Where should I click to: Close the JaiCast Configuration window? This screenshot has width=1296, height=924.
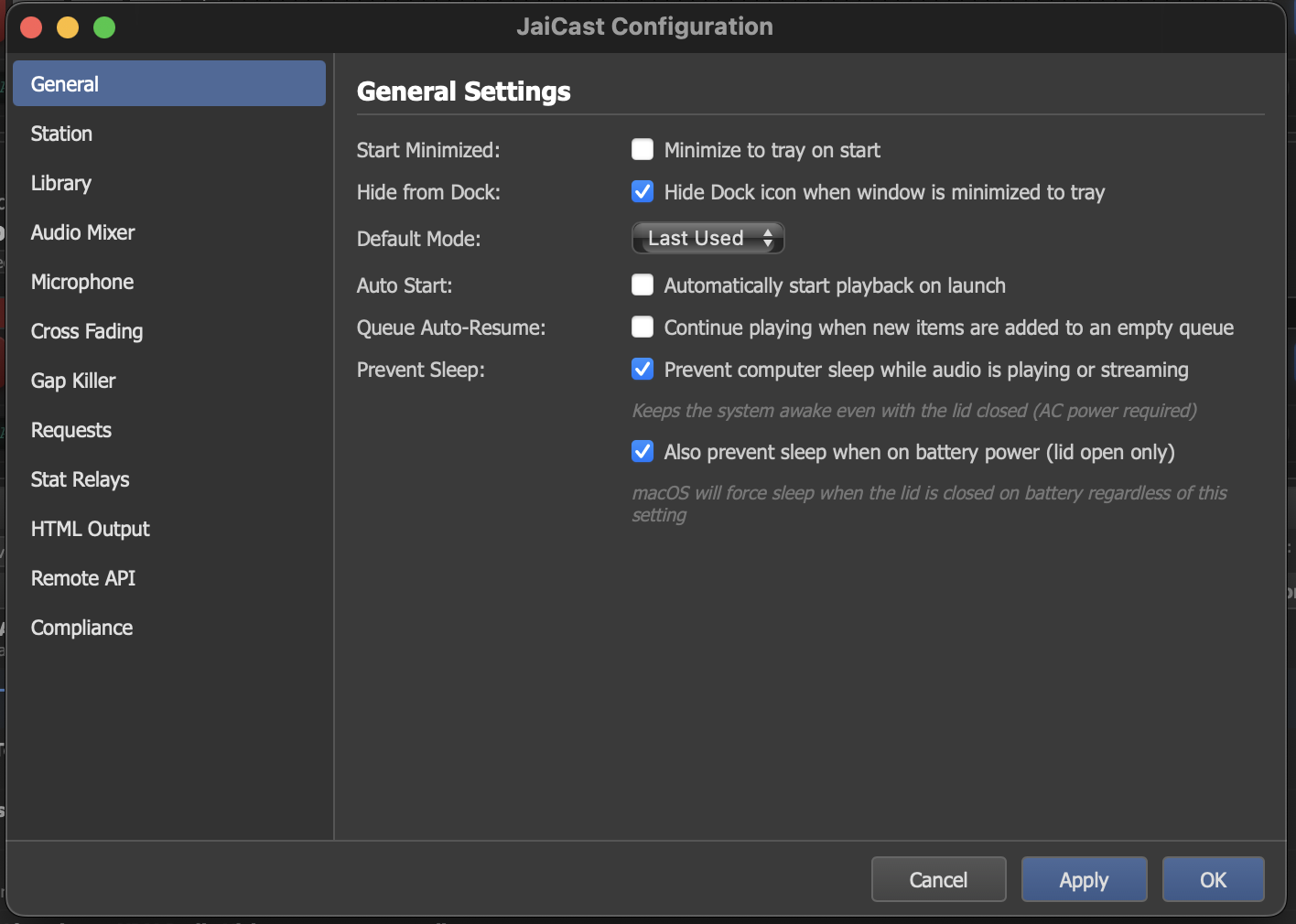coord(31,27)
